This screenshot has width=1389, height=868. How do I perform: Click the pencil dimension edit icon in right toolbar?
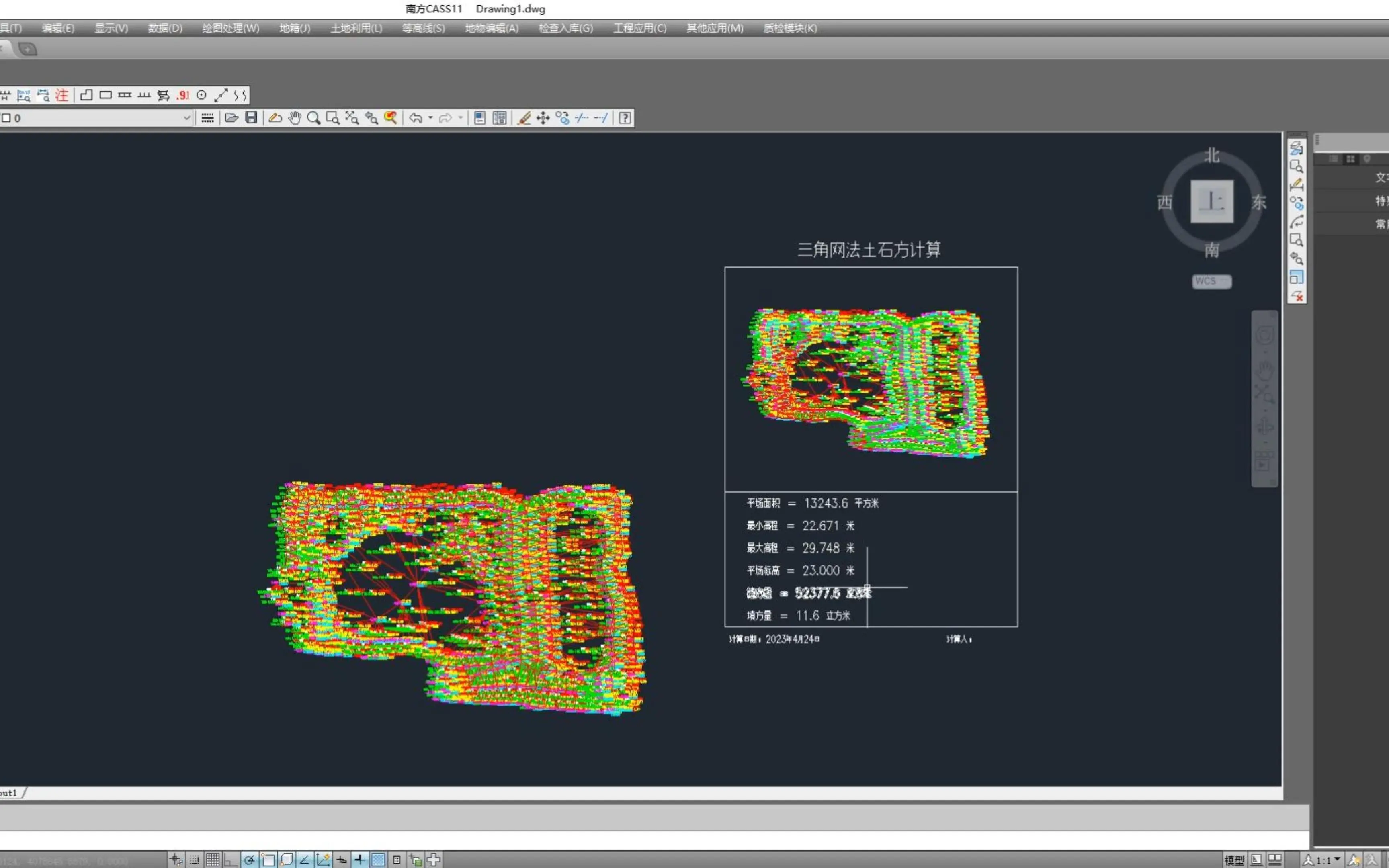[x=1297, y=185]
